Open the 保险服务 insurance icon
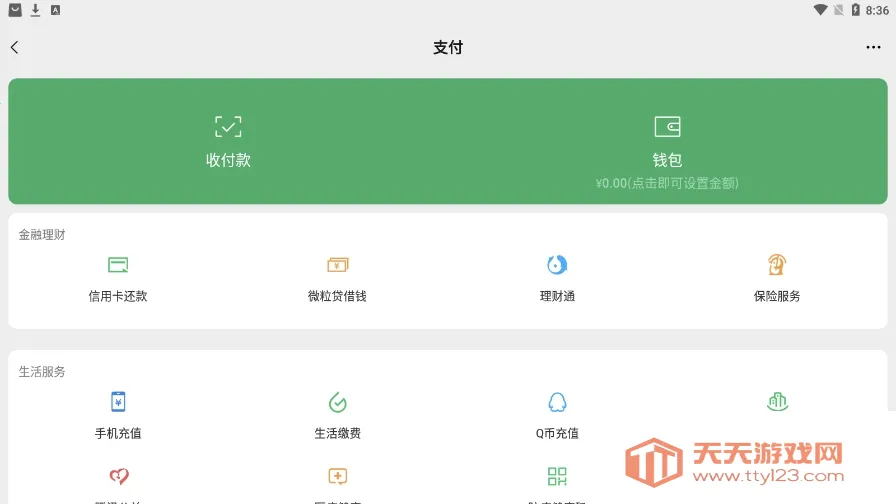The width and height of the screenshot is (896, 504). click(x=777, y=265)
